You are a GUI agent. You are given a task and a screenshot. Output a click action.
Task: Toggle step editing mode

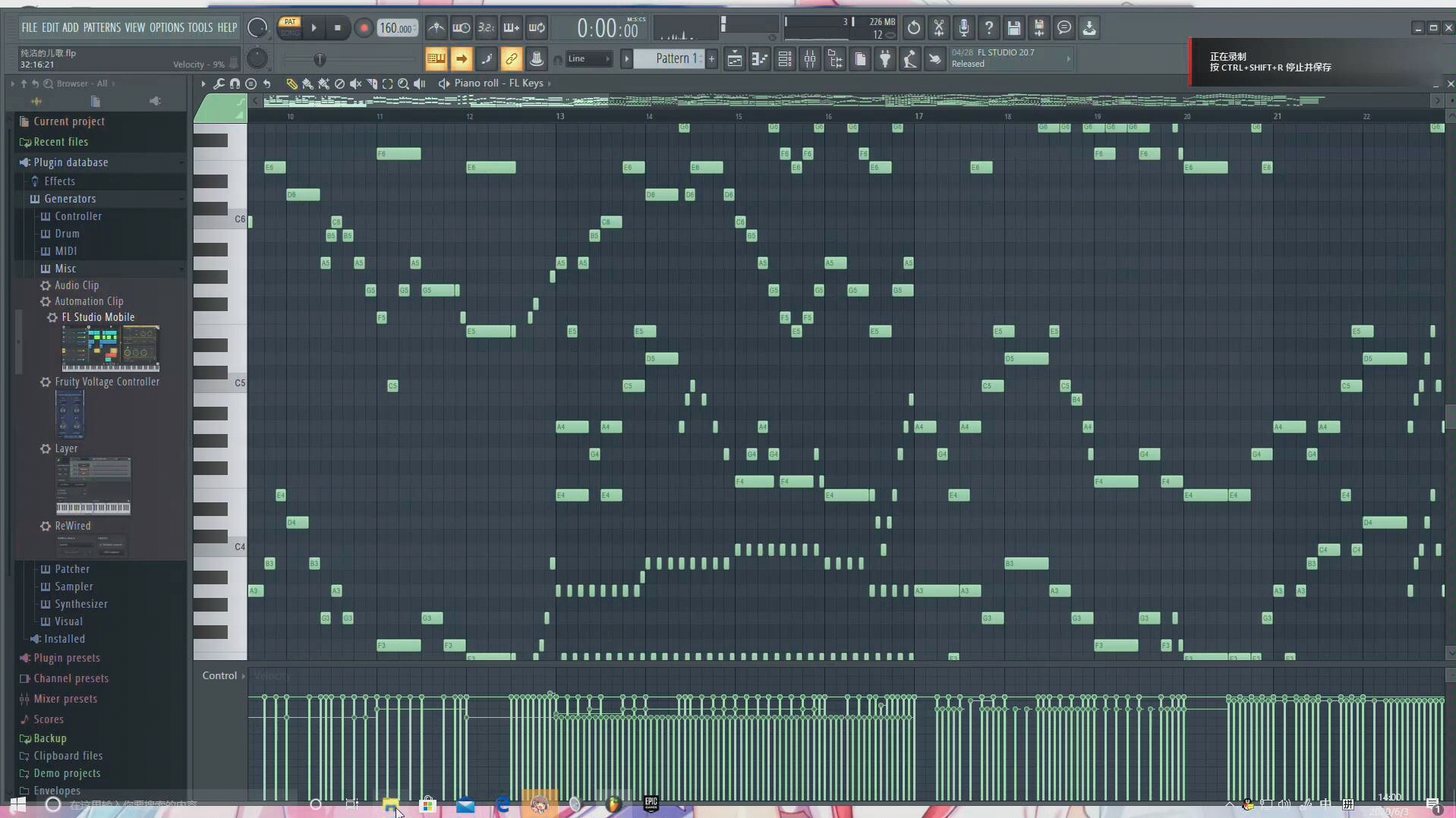tap(487, 58)
